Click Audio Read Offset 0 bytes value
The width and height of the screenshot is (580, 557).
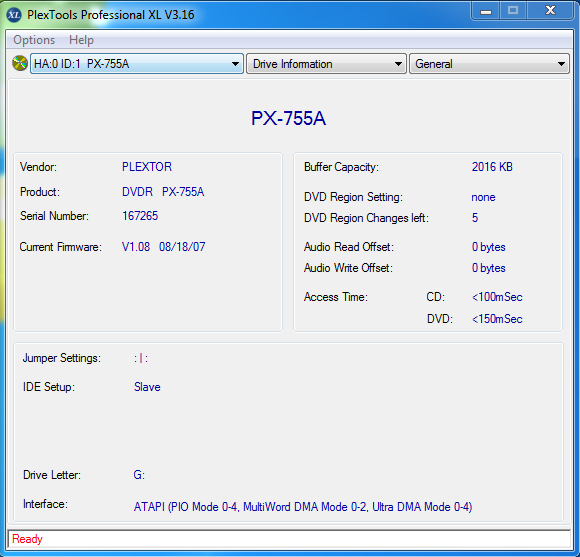[x=489, y=247]
